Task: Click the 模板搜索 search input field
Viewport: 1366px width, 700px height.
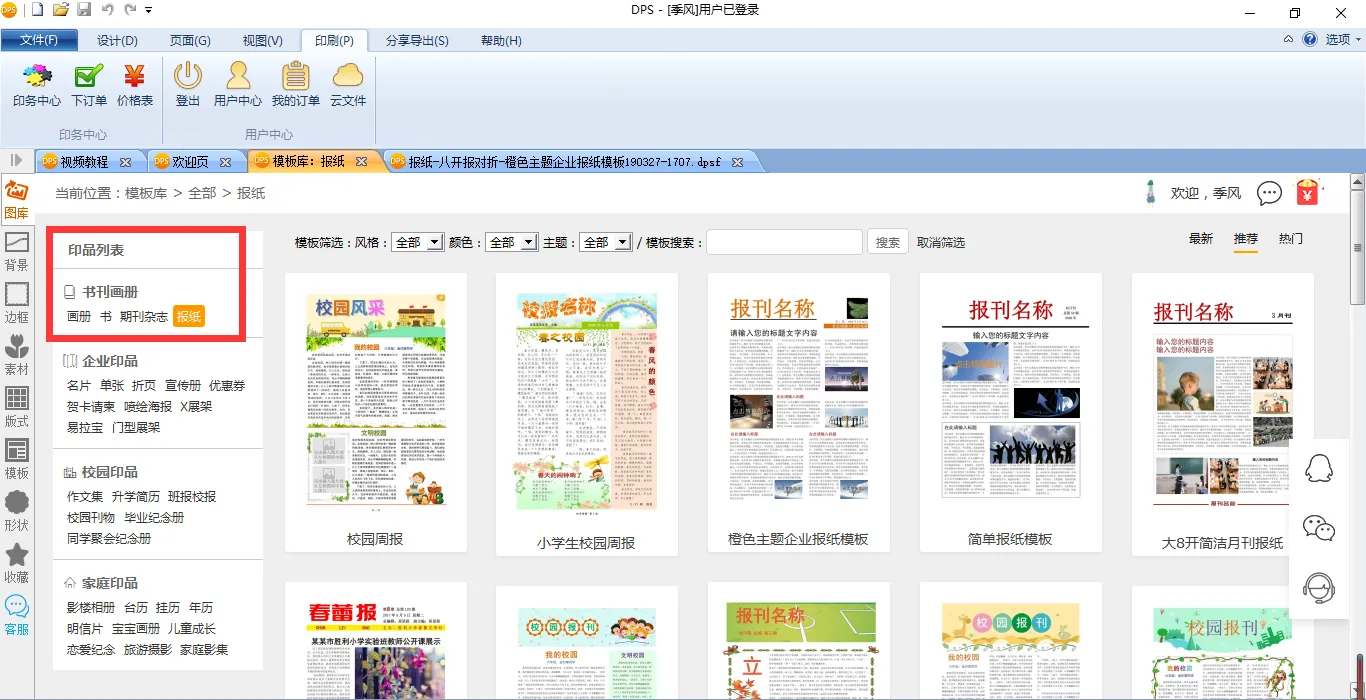Action: click(784, 242)
